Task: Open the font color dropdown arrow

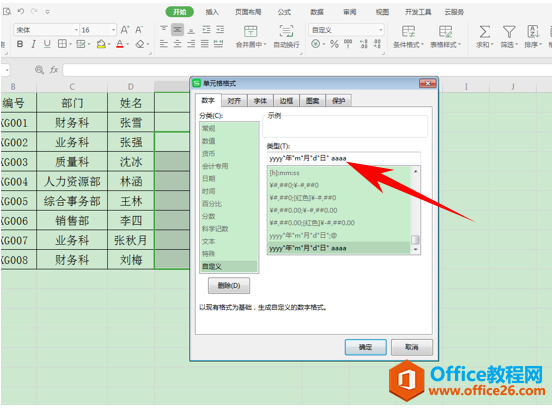Action: [128, 44]
